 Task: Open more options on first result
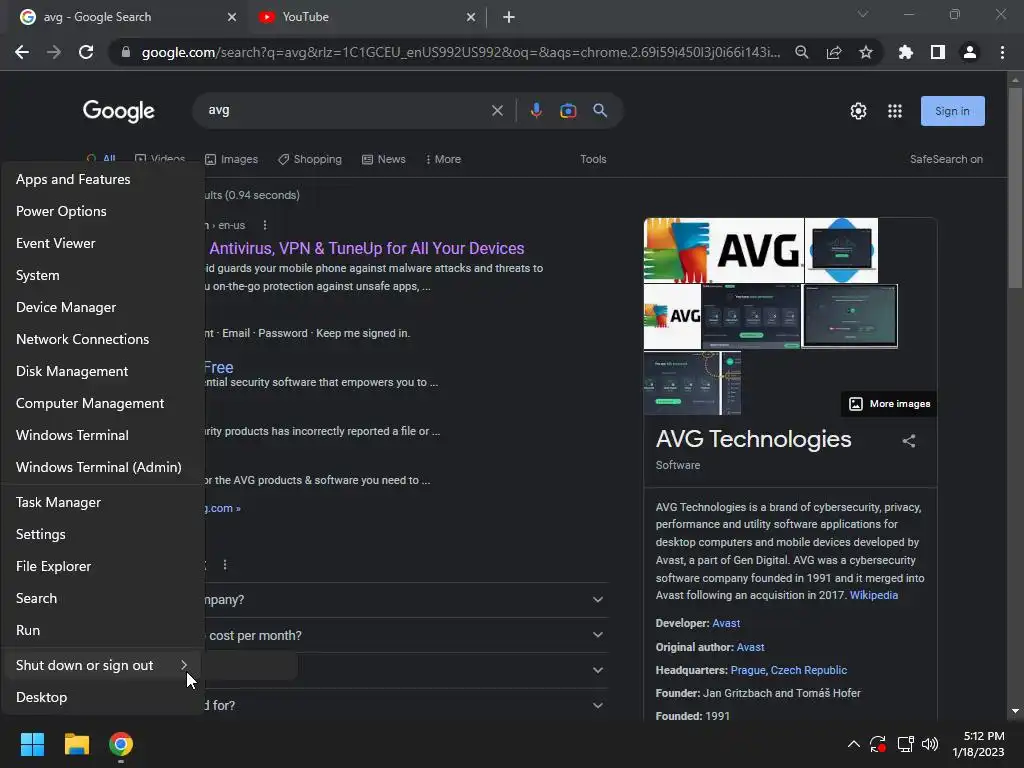(x=264, y=225)
